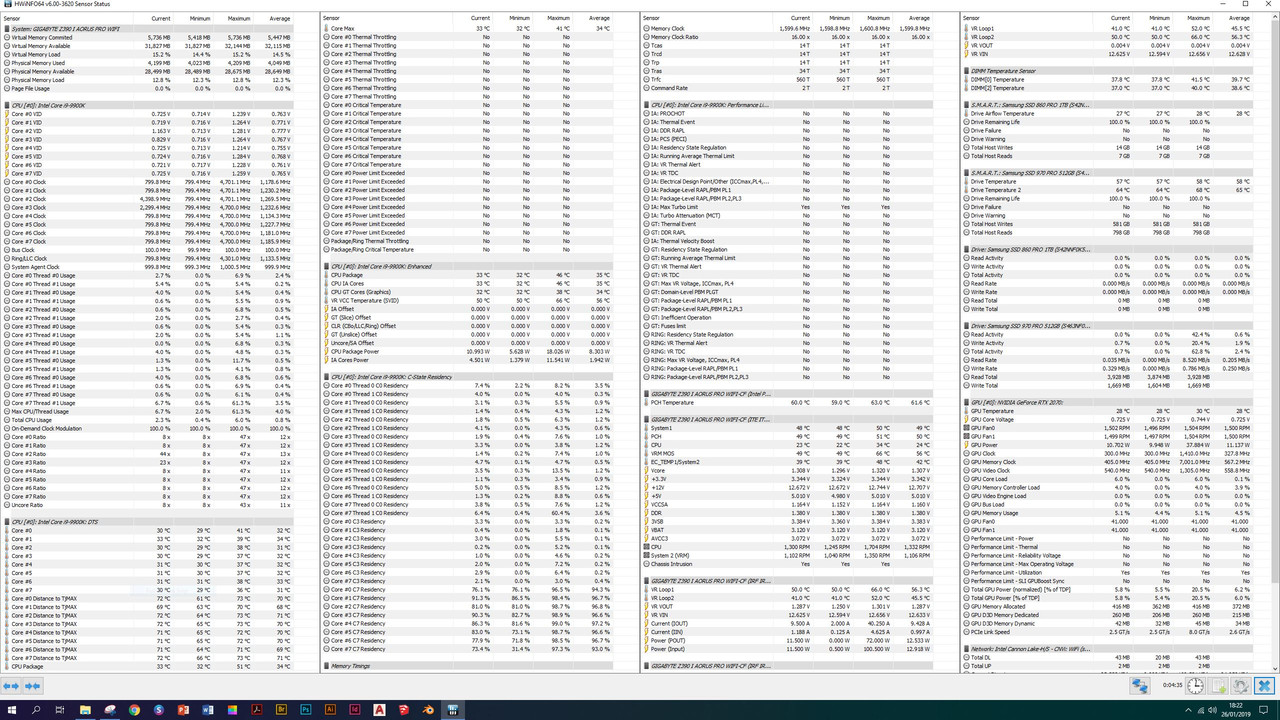Open Adobe Illustrator from the taskbar

(331, 710)
